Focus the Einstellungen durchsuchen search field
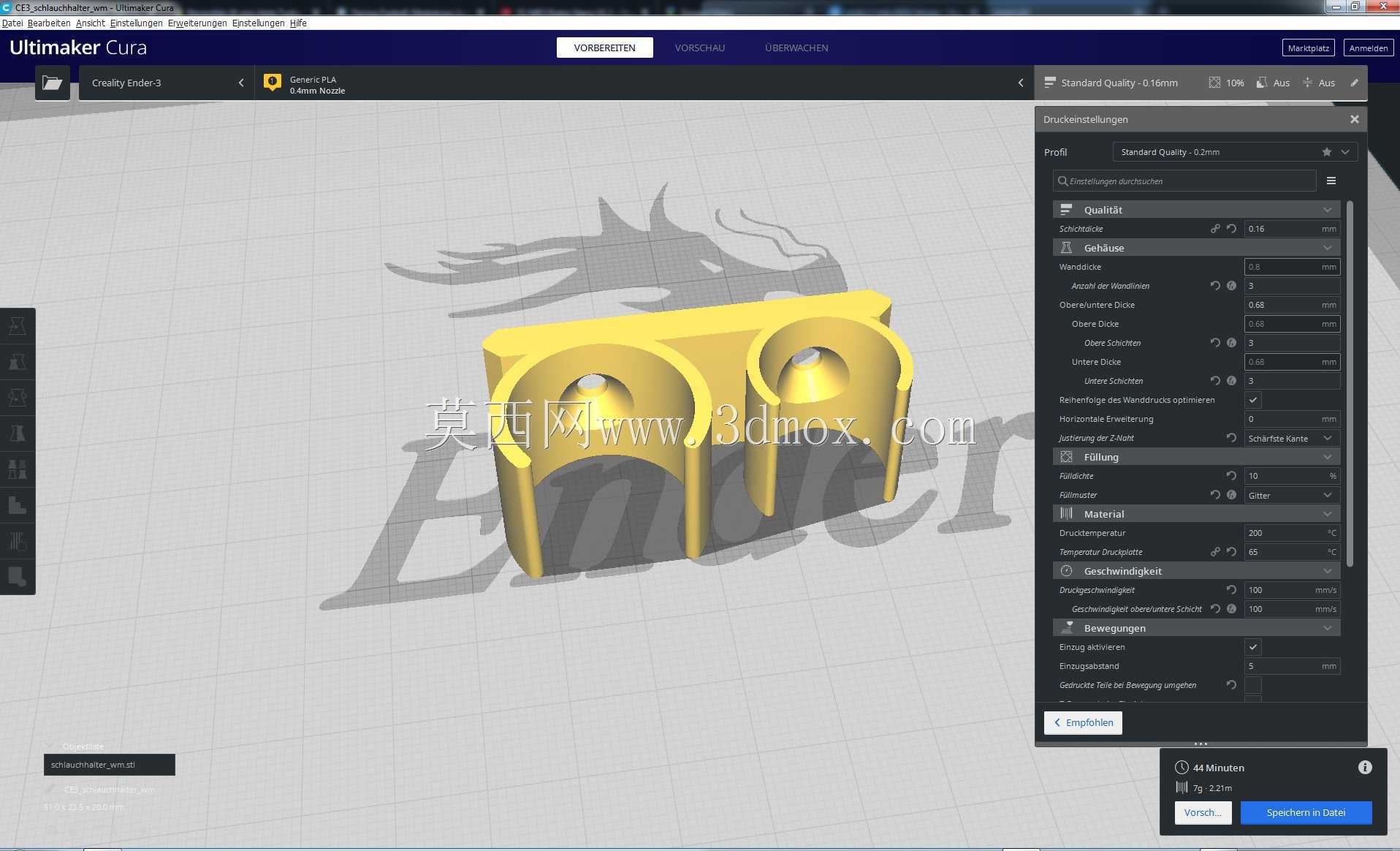 coord(1184,181)
